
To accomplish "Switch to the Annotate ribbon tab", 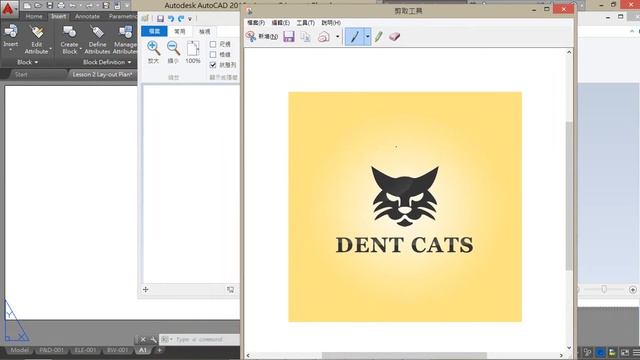I will coord(87,16).
